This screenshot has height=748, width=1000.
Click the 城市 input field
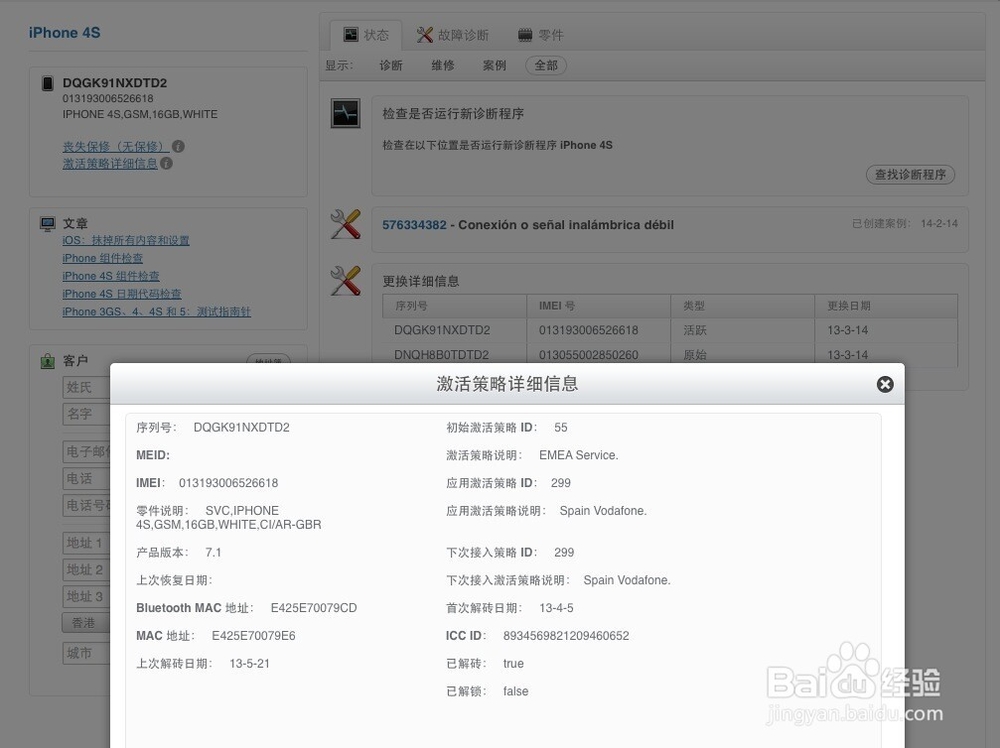point(87,653)
